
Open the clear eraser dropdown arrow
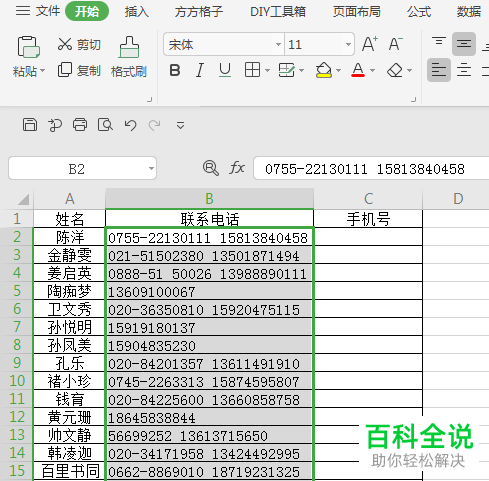[x=410, y=71]
